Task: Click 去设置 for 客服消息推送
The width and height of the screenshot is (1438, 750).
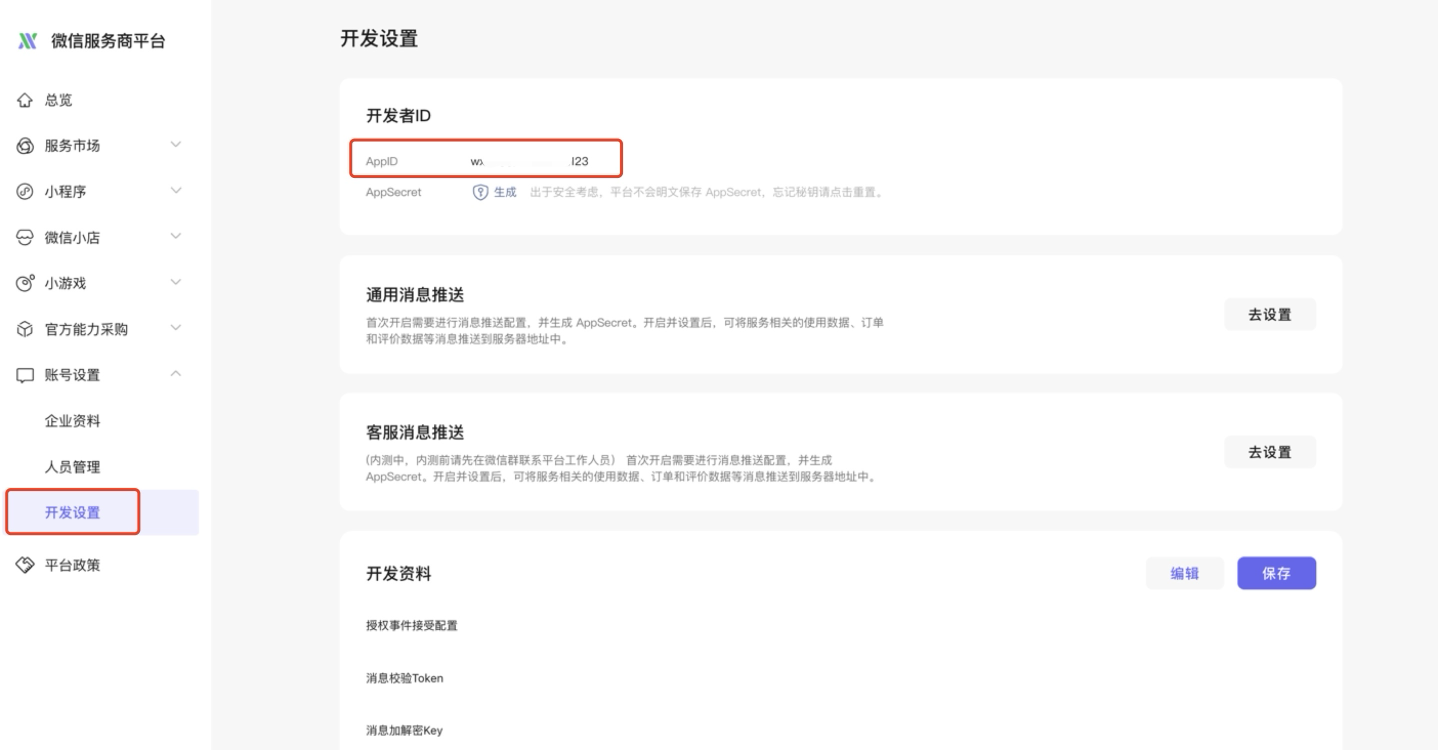Action: 1270,452
